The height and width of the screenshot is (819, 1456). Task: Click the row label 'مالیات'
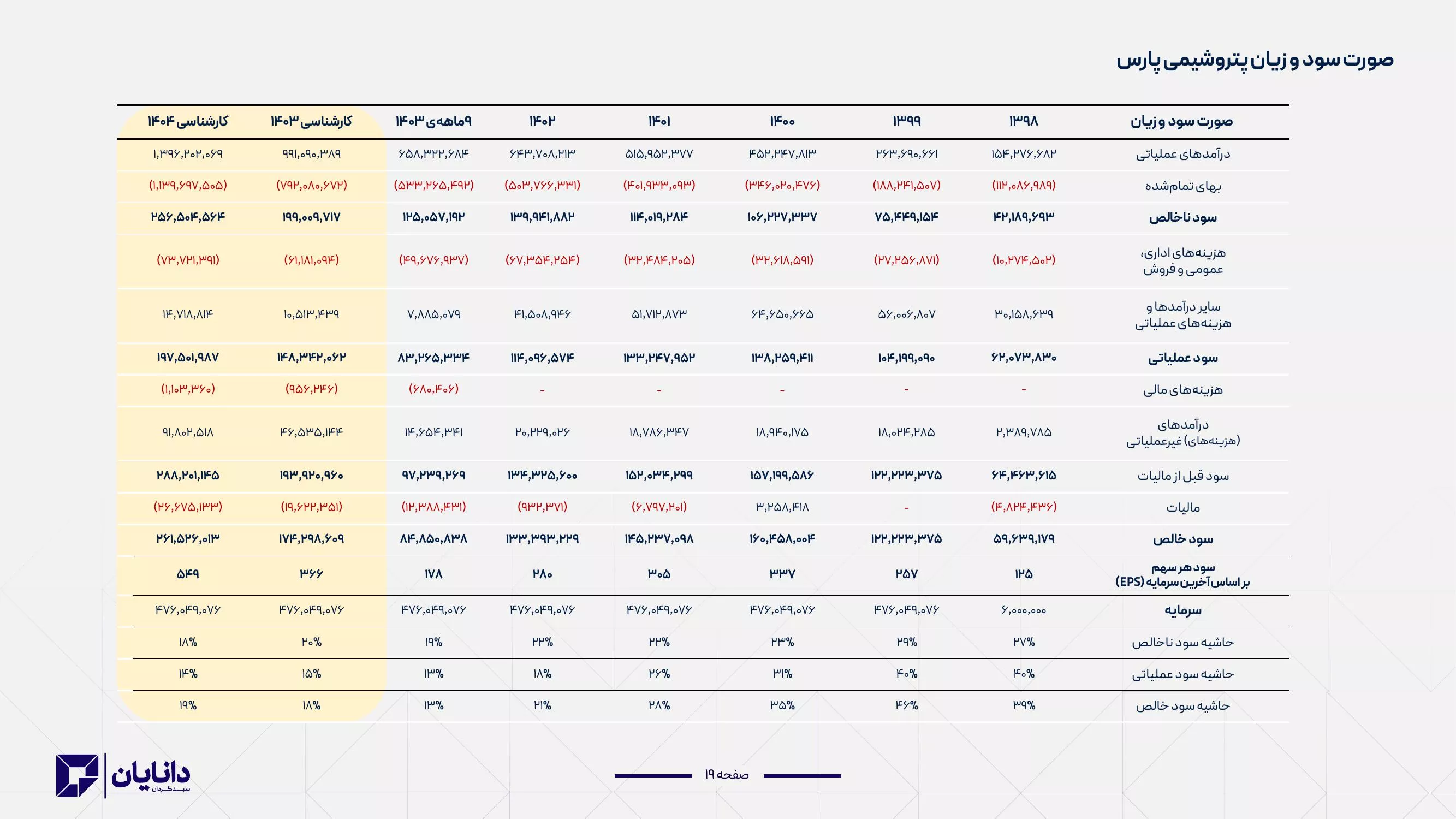(1183, 508)
